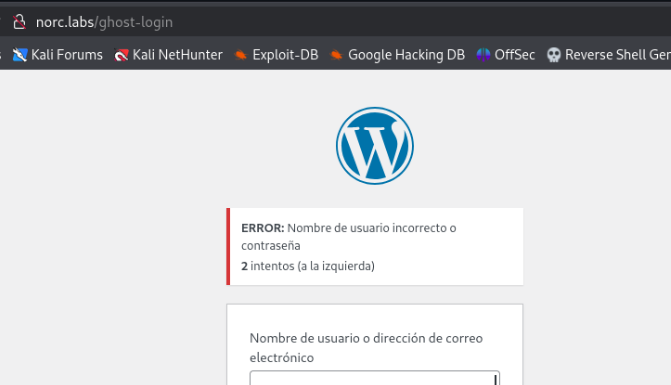Image resolution: width=671 pixels, height=385 pixels.
Task: Open the Exploit-DB bookmark text
Action: 285,55
